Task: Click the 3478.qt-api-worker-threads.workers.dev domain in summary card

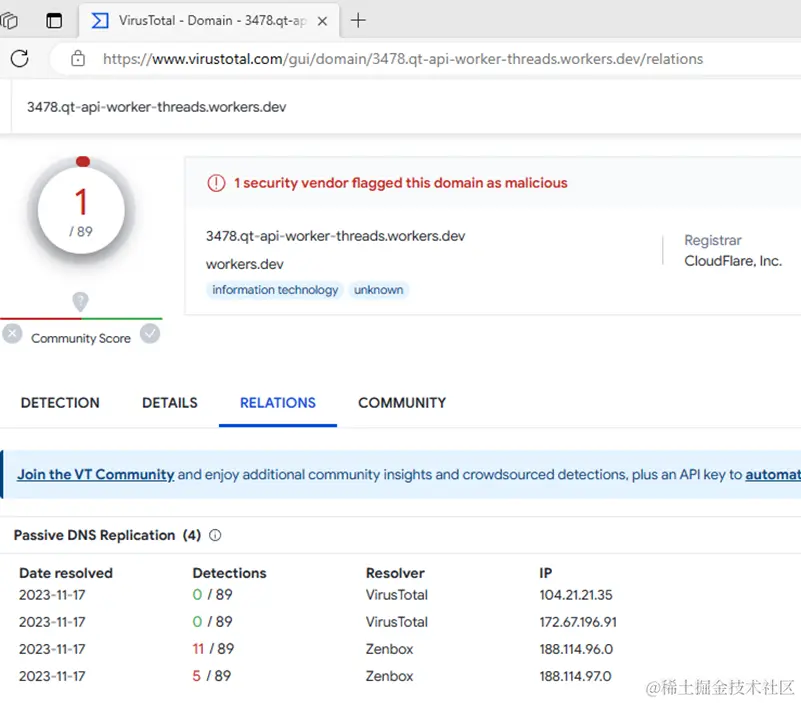Action: point(336,236)
